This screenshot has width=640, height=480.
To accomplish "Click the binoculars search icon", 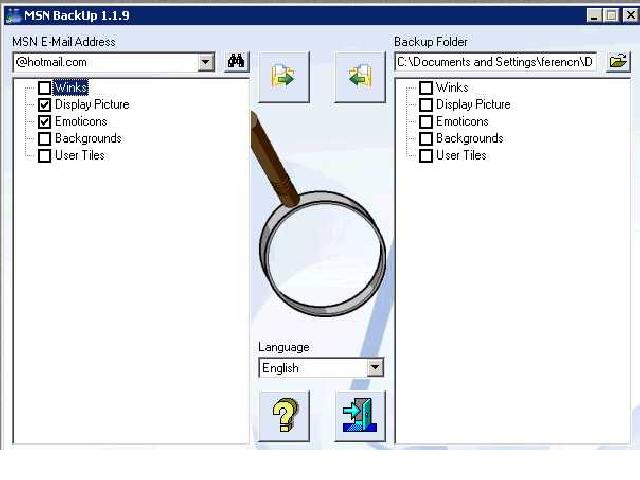I will (236, 62).
